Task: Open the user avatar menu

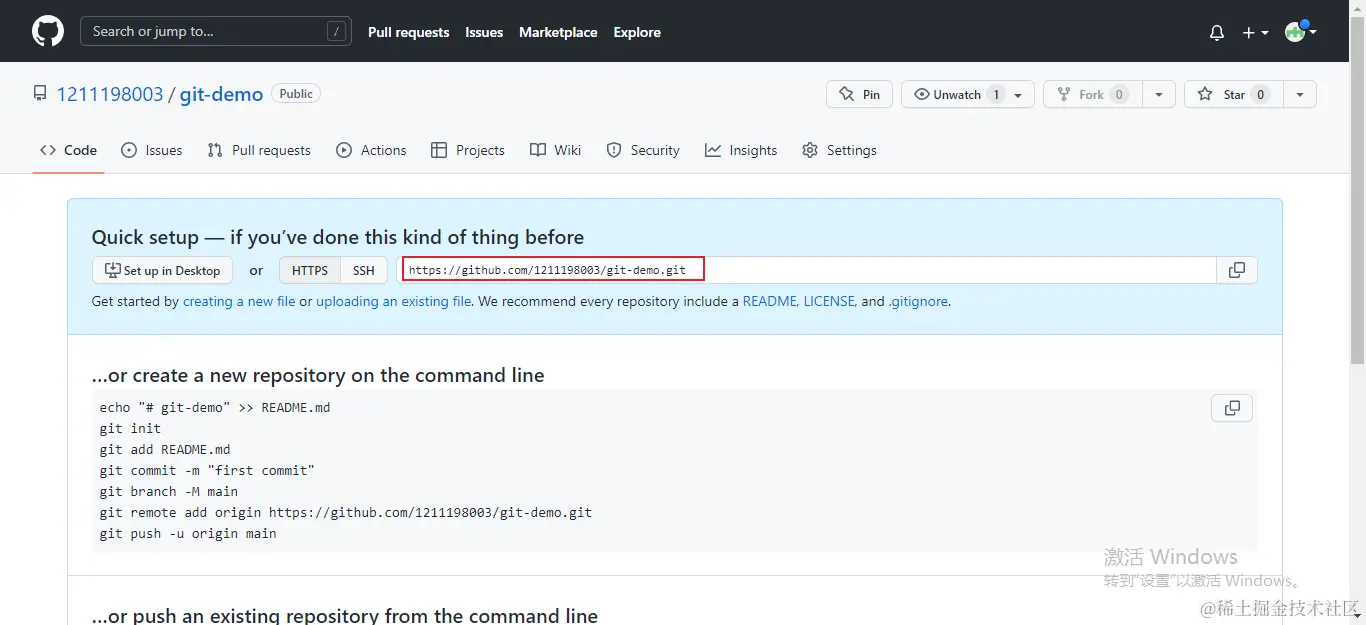Action: pyautogui.click(x=1300, y=31)
